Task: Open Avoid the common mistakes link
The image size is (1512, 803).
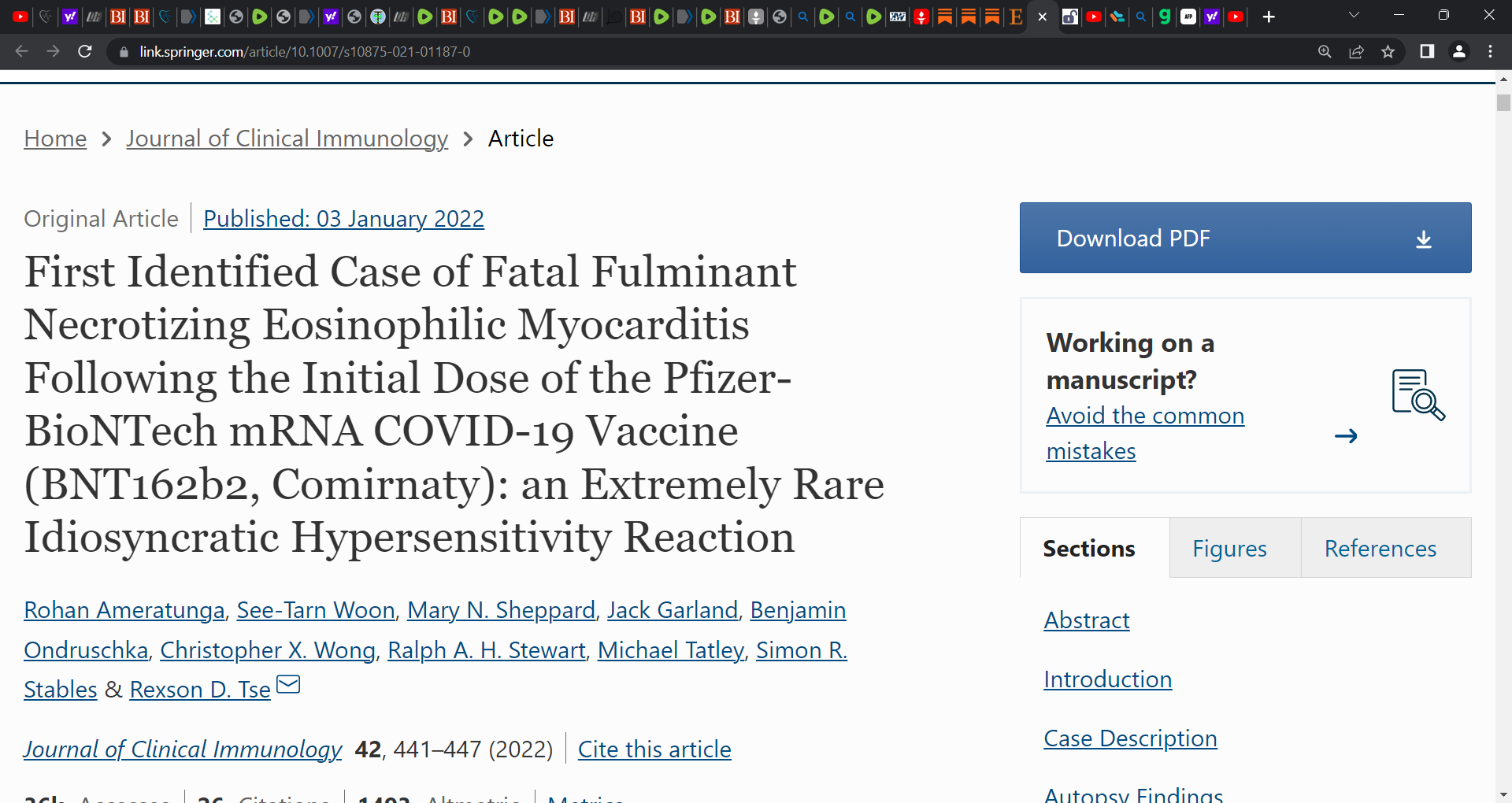Action: click(x=1145, y=433)
